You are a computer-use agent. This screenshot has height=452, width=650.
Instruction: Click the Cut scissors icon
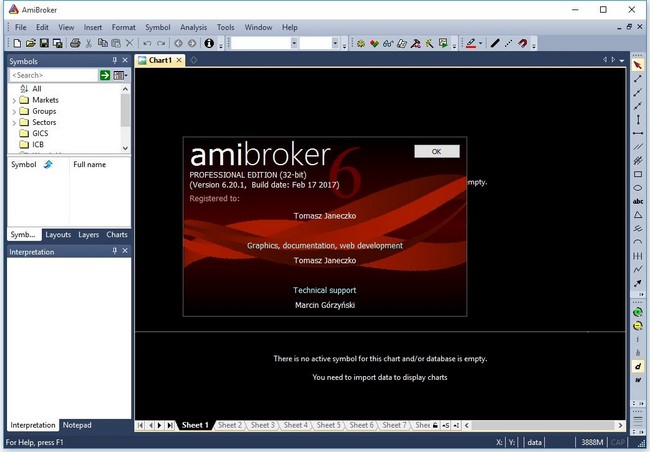(89, 43)
